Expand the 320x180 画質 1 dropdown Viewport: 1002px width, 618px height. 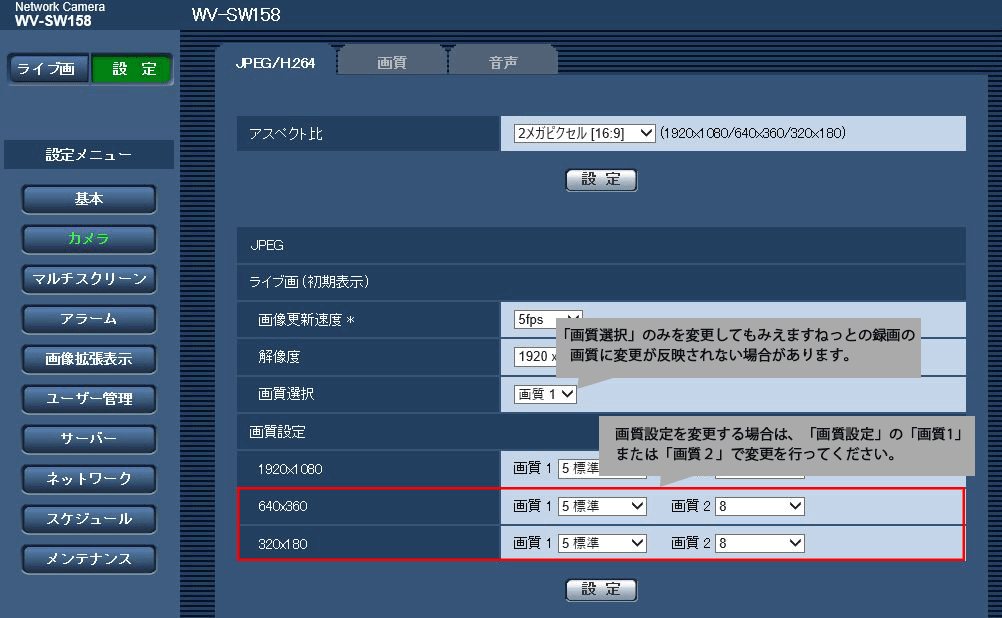[x=602, y=543]
